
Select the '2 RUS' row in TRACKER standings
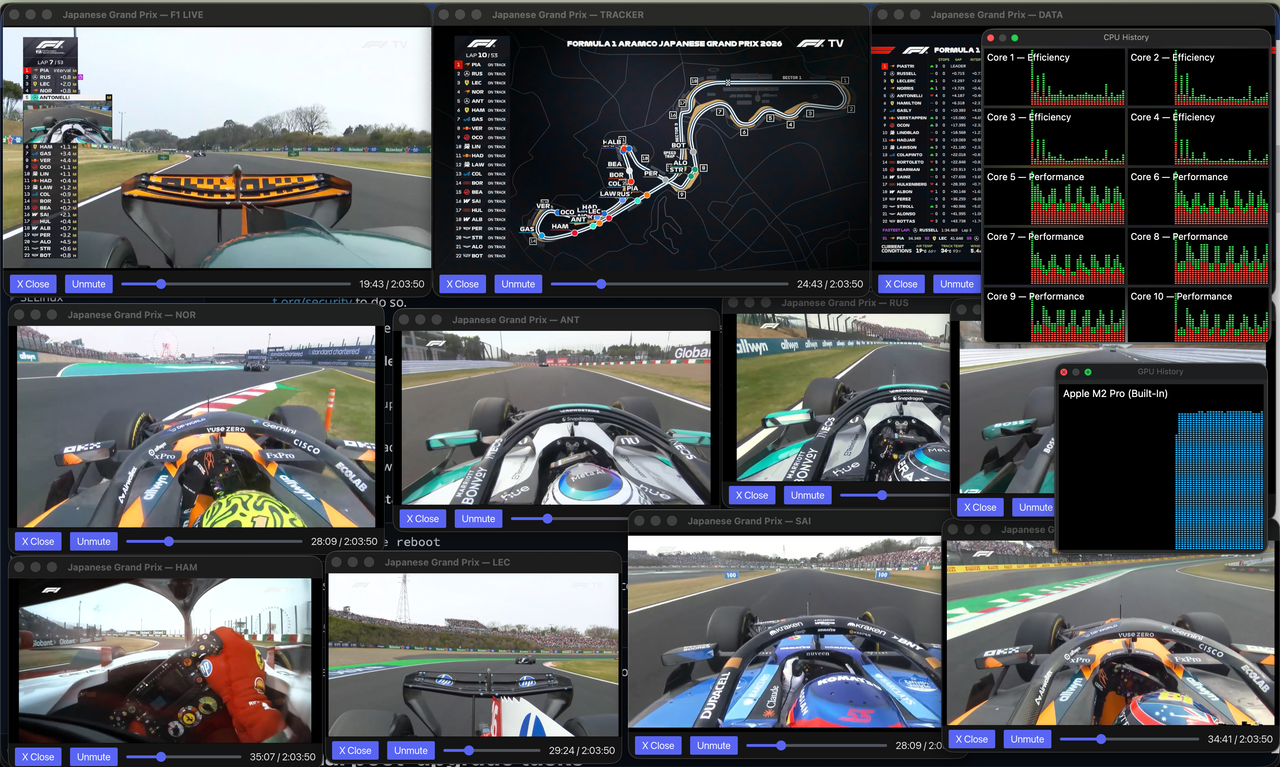click(x=481, y=73)
